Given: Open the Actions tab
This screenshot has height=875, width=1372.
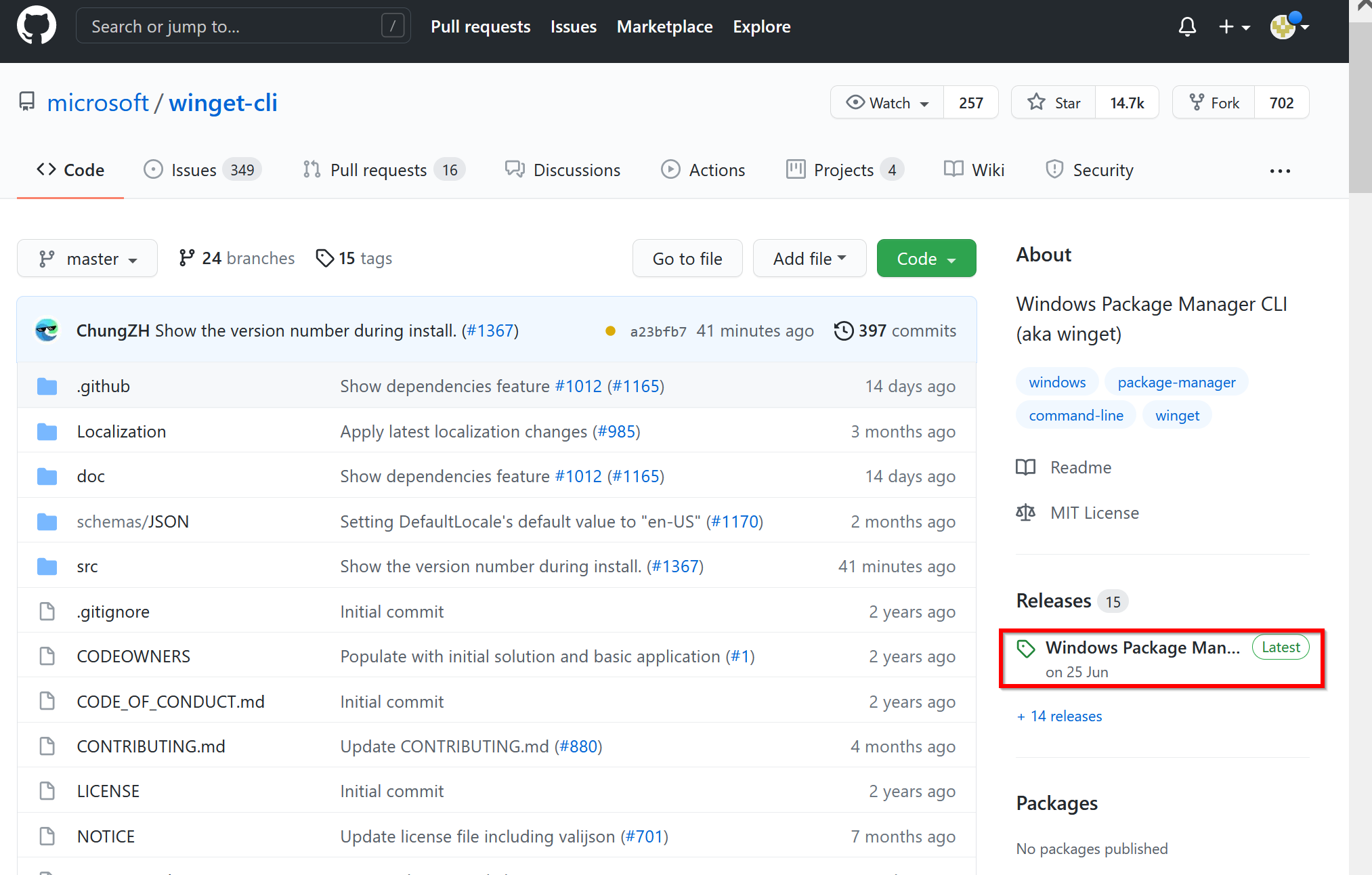Looking at the screenshot, I should 703,170.
